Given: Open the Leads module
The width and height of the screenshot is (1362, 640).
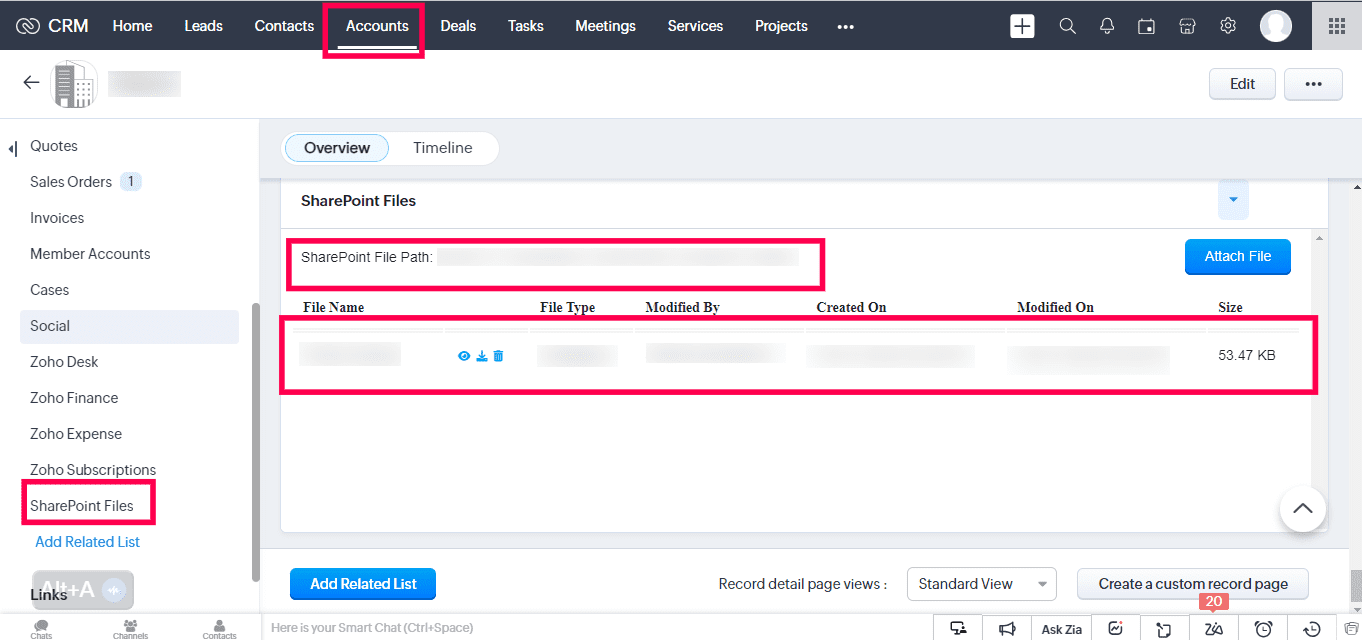Looking at the screenshot, I should (203, 26).
